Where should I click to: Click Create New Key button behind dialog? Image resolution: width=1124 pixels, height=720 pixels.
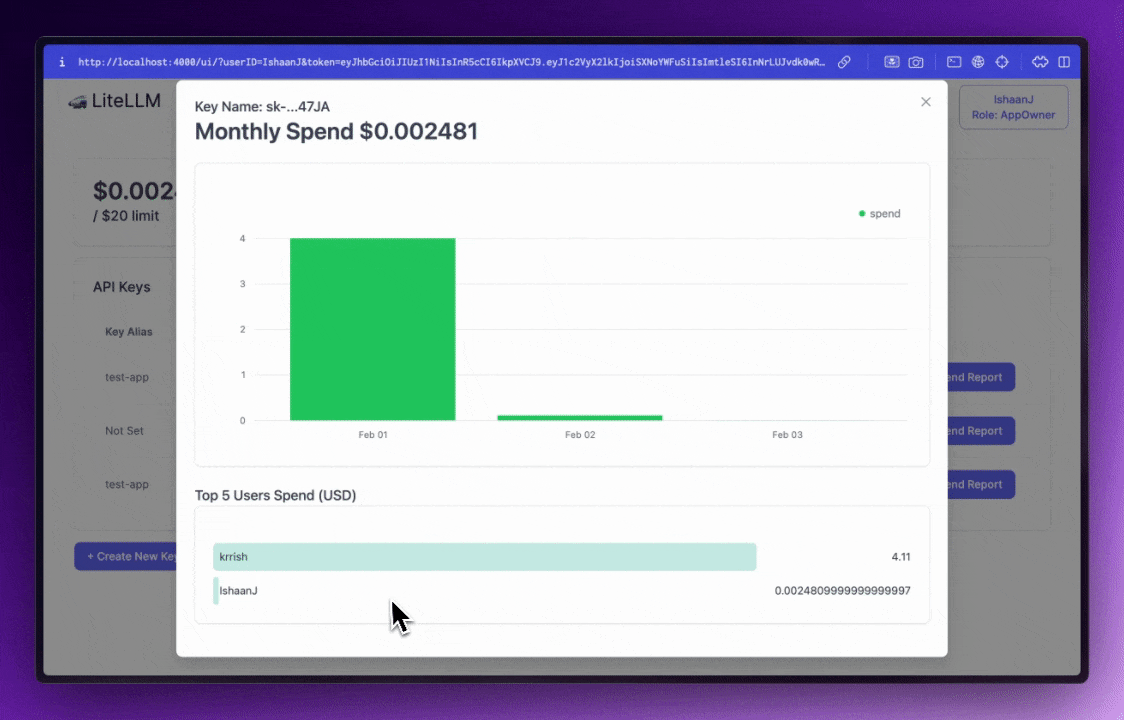click(x=125, y=556)
